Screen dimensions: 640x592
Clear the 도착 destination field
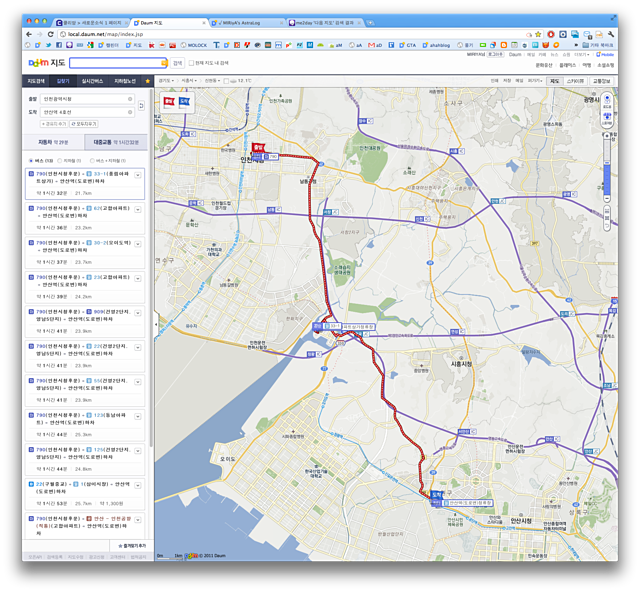[x=130, y=112]
